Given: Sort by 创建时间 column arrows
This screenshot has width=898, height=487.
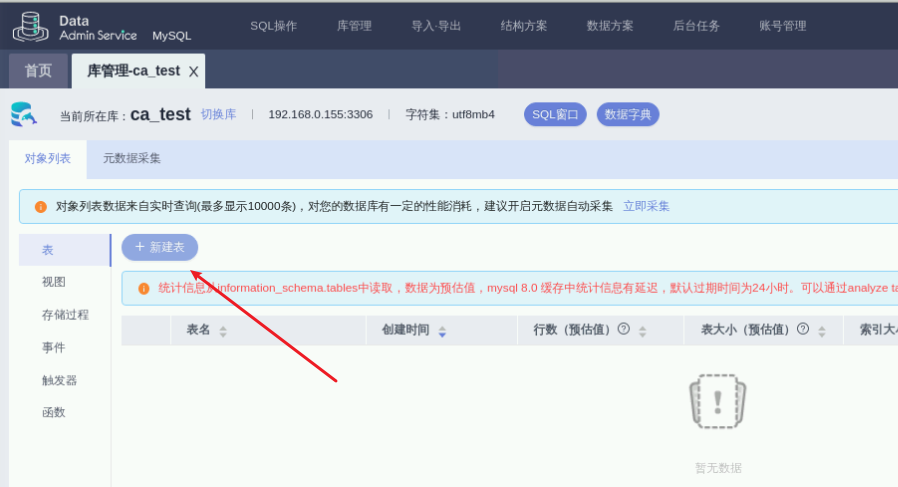Looking at the screenshot, I should [x=442, y=331].
